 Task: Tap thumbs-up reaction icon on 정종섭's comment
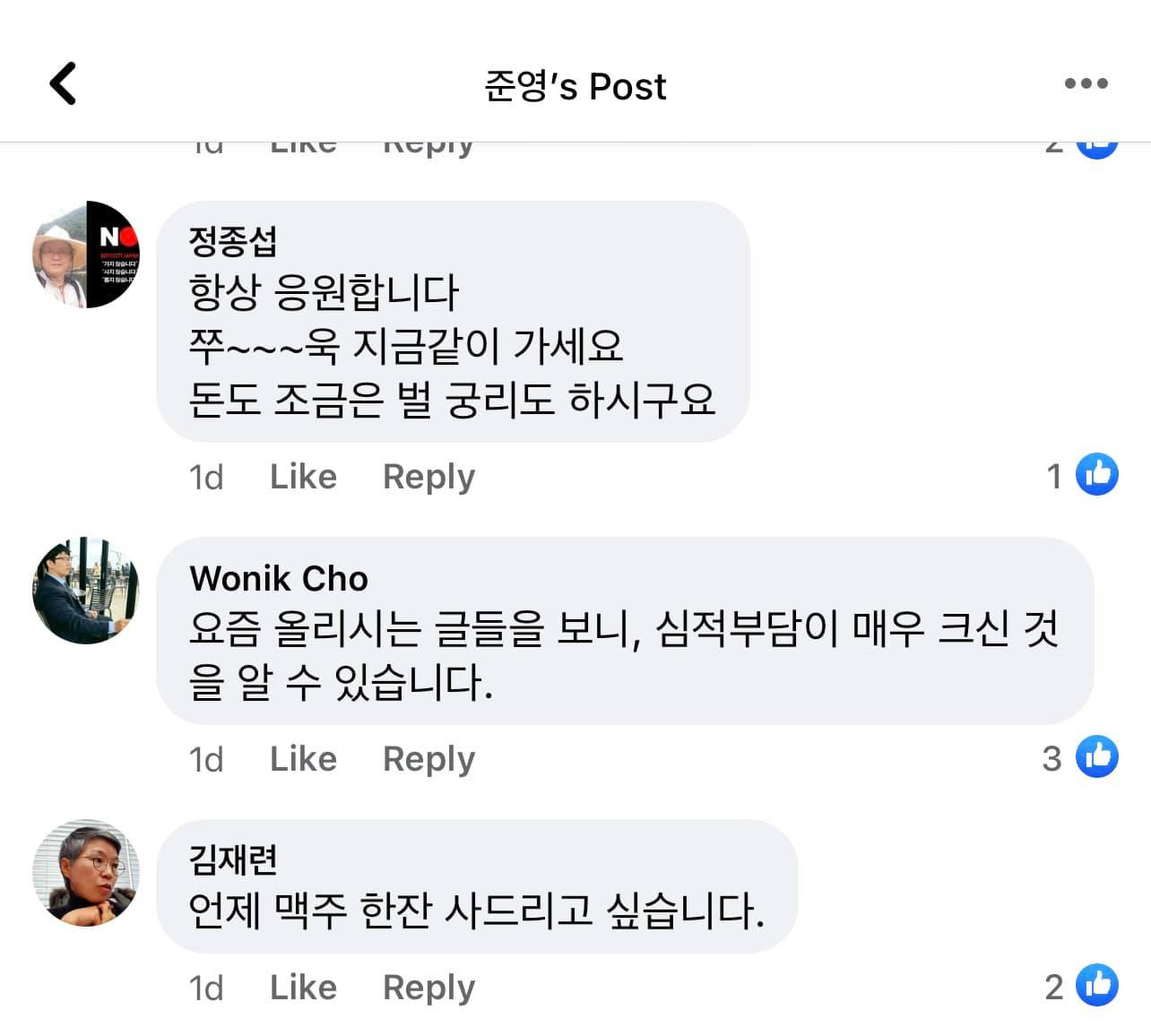tap(1097, 475)
